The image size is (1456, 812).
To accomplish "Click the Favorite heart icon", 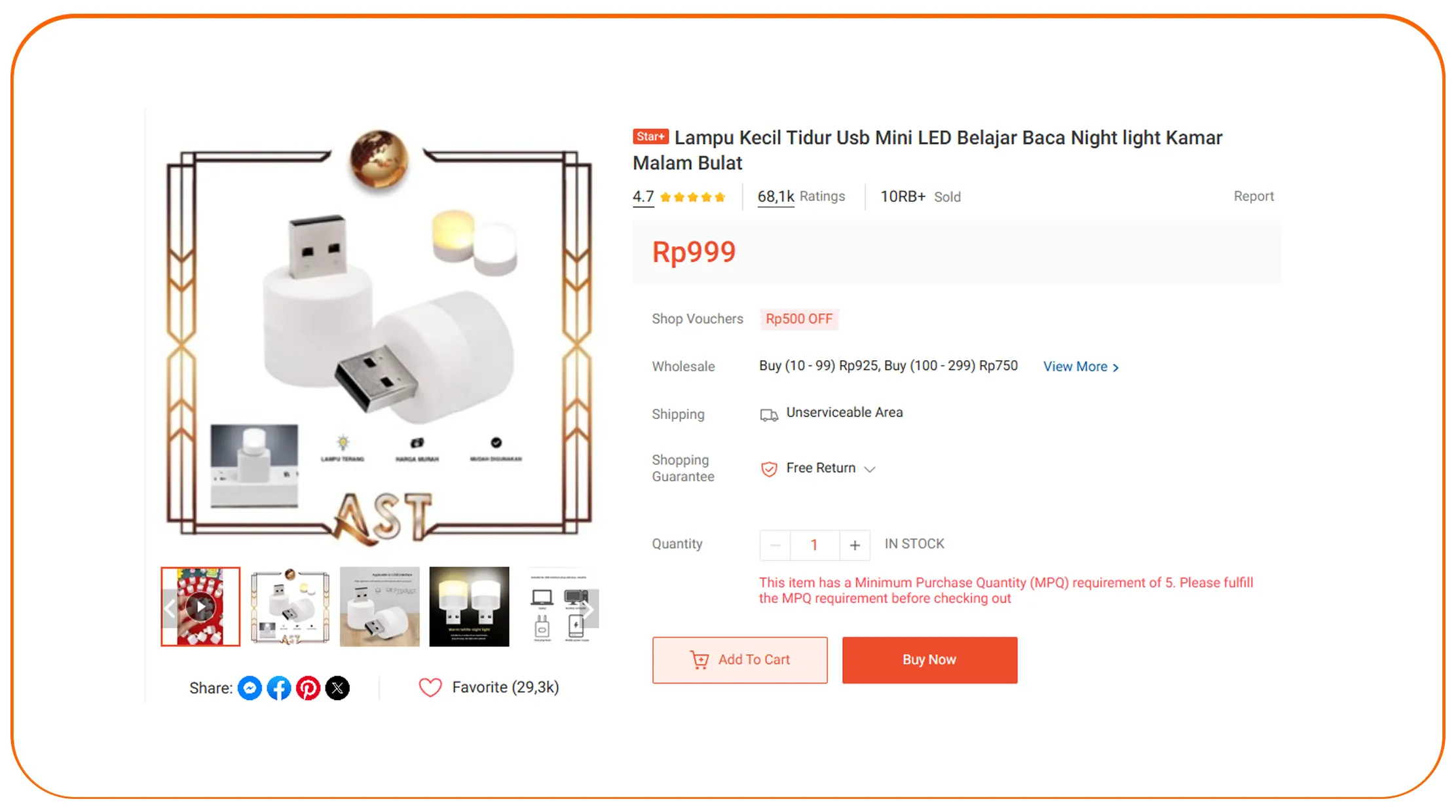I will pos(430,688).
